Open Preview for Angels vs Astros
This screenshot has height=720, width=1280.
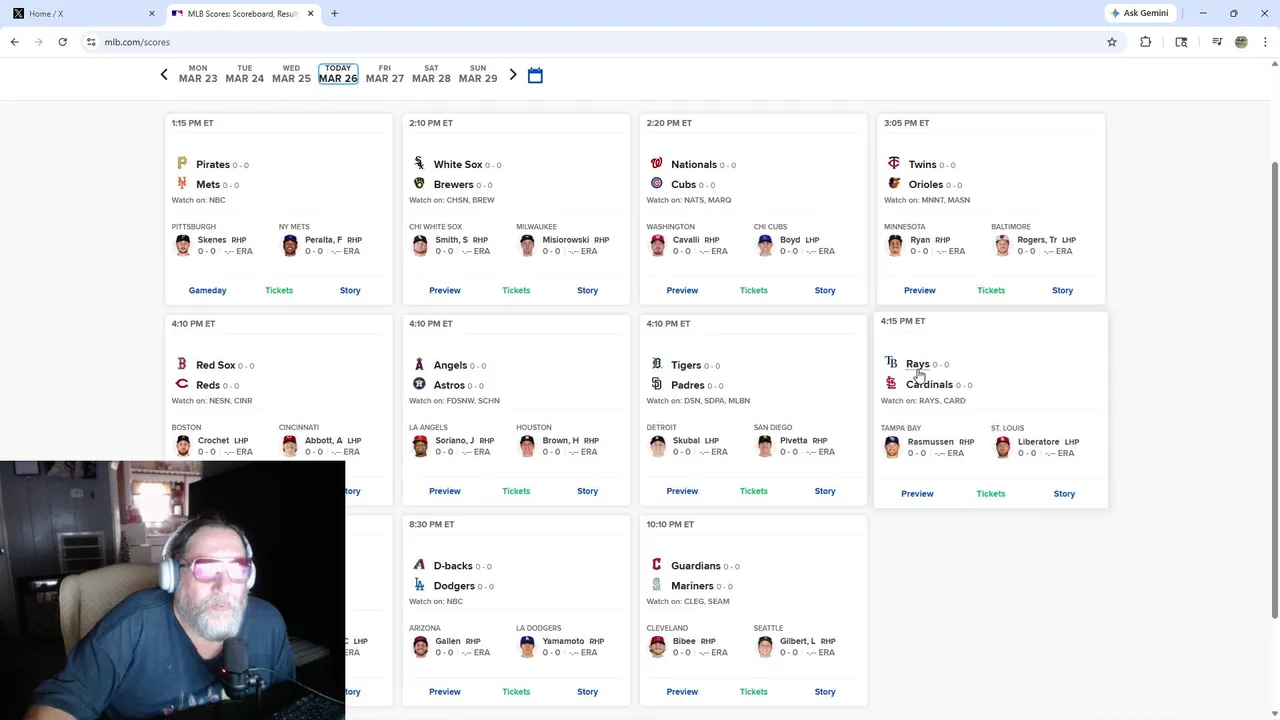[x=445, y=491]
